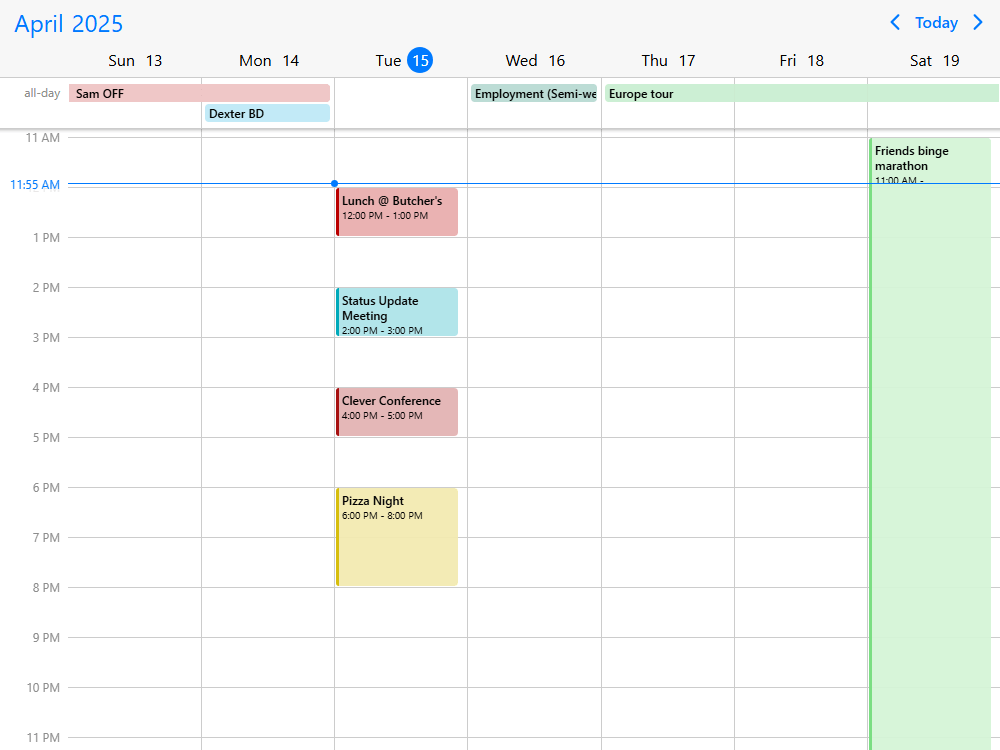Click the 3 PM time label
This screenshot has width=1000, height=750.
pos(47,337)
